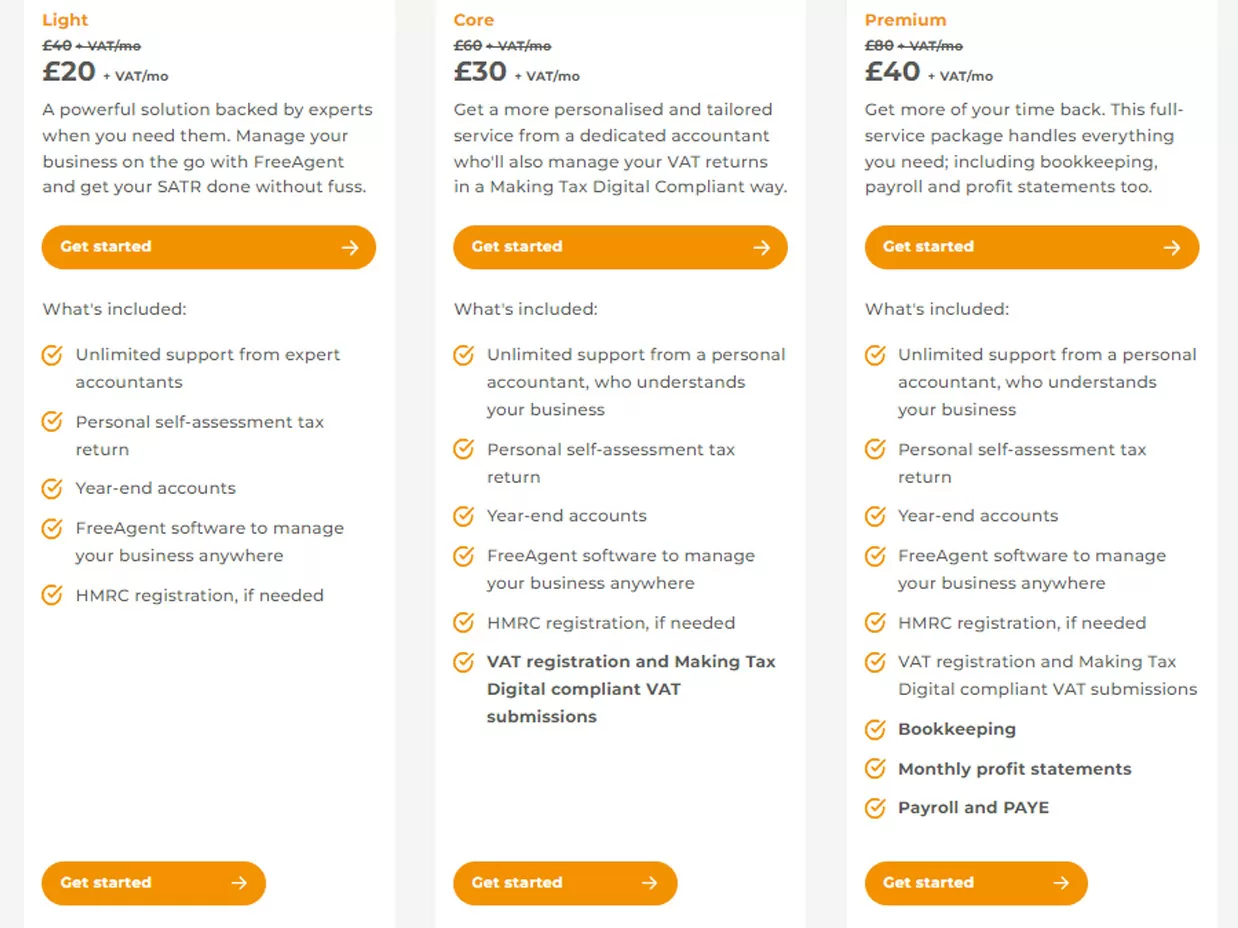The width and height of the screenshot is (1238, 928).
Task: Click the bold VAT registration checkmark in Core
Action: tap(463, 662)
